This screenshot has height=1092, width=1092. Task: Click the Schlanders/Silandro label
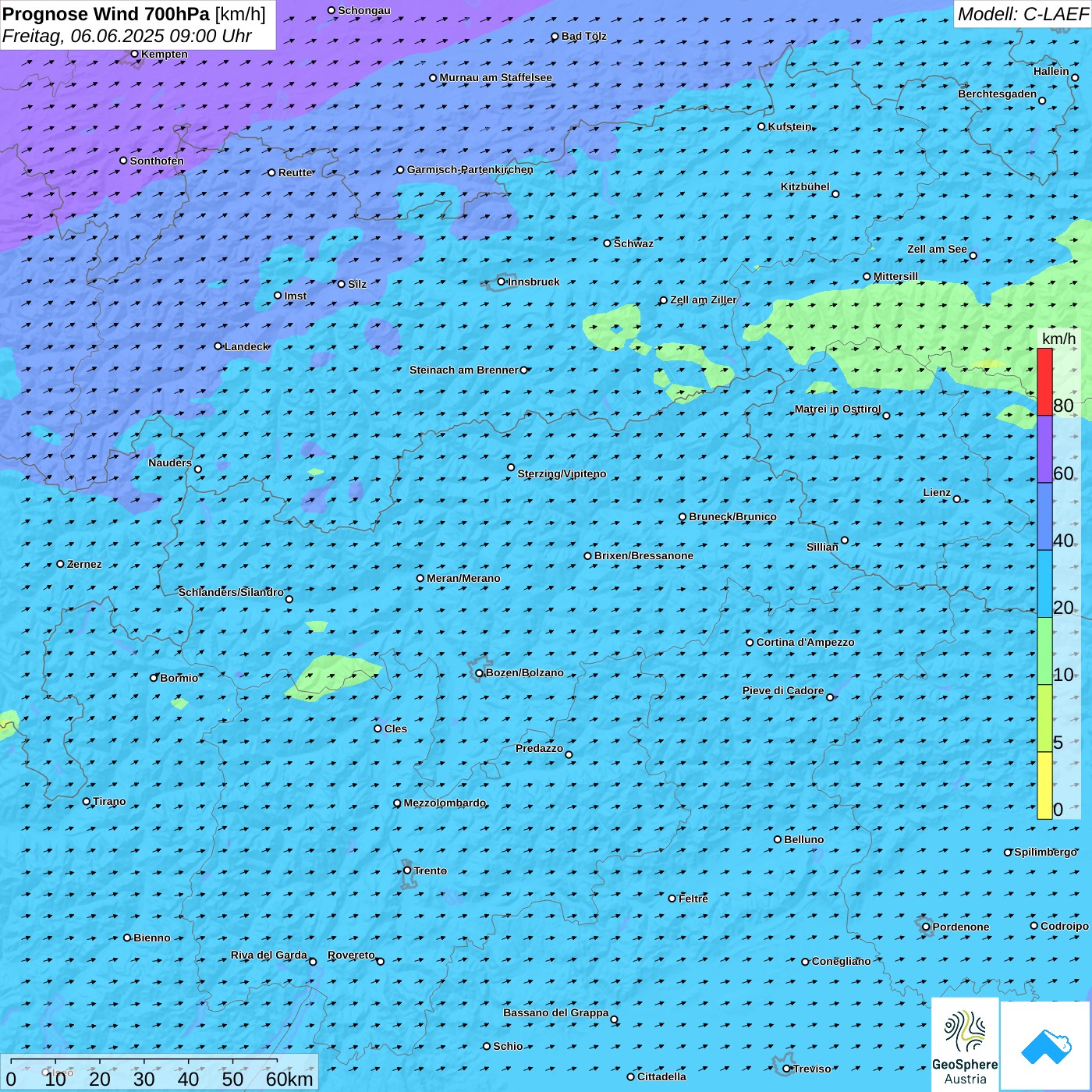[231, 592]
